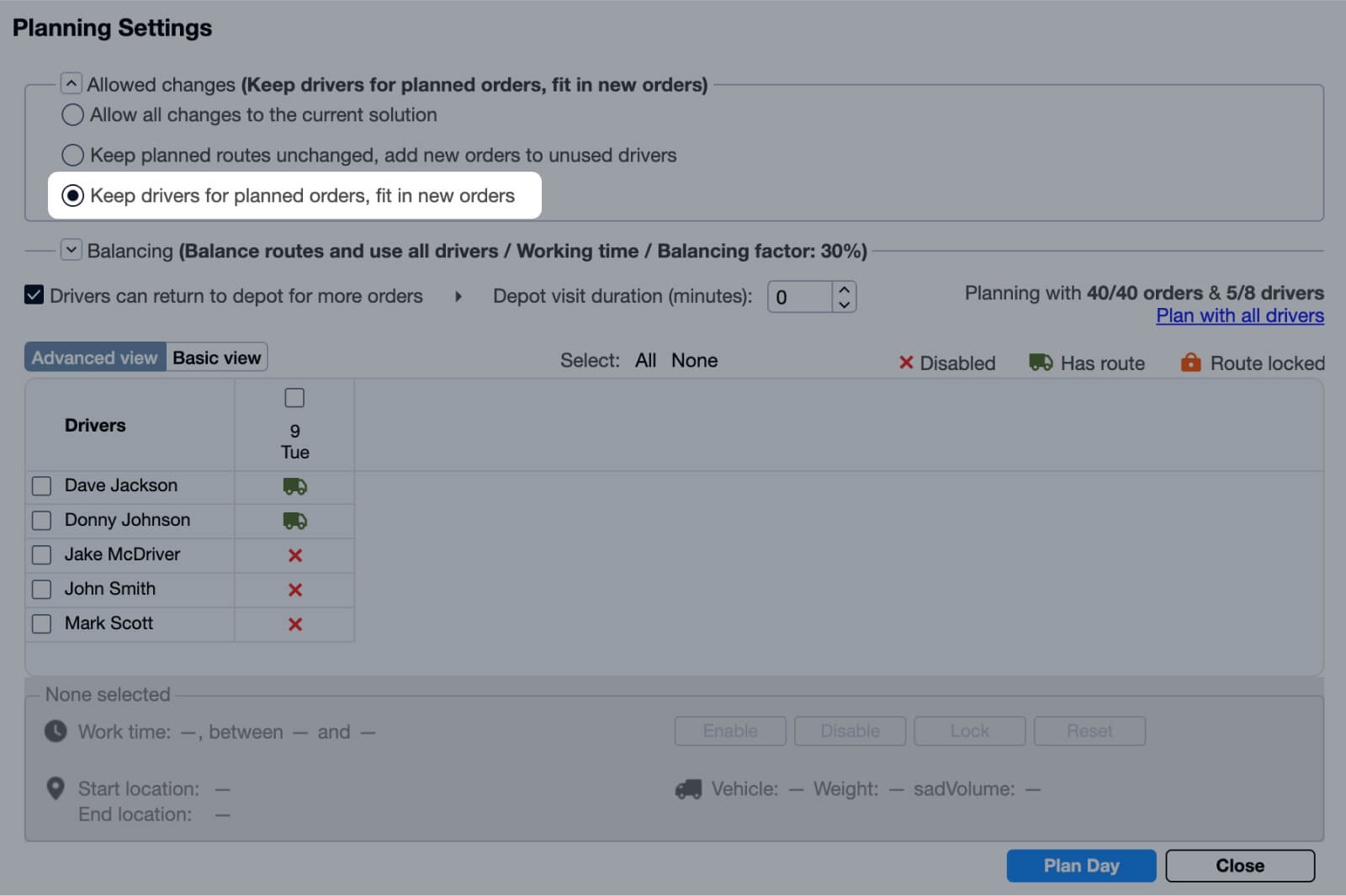Image resolution: width=1346 pixels, height=896 pixels.
Task: Select Allow all changes to the current solution
Action: (x=72, y=114)
